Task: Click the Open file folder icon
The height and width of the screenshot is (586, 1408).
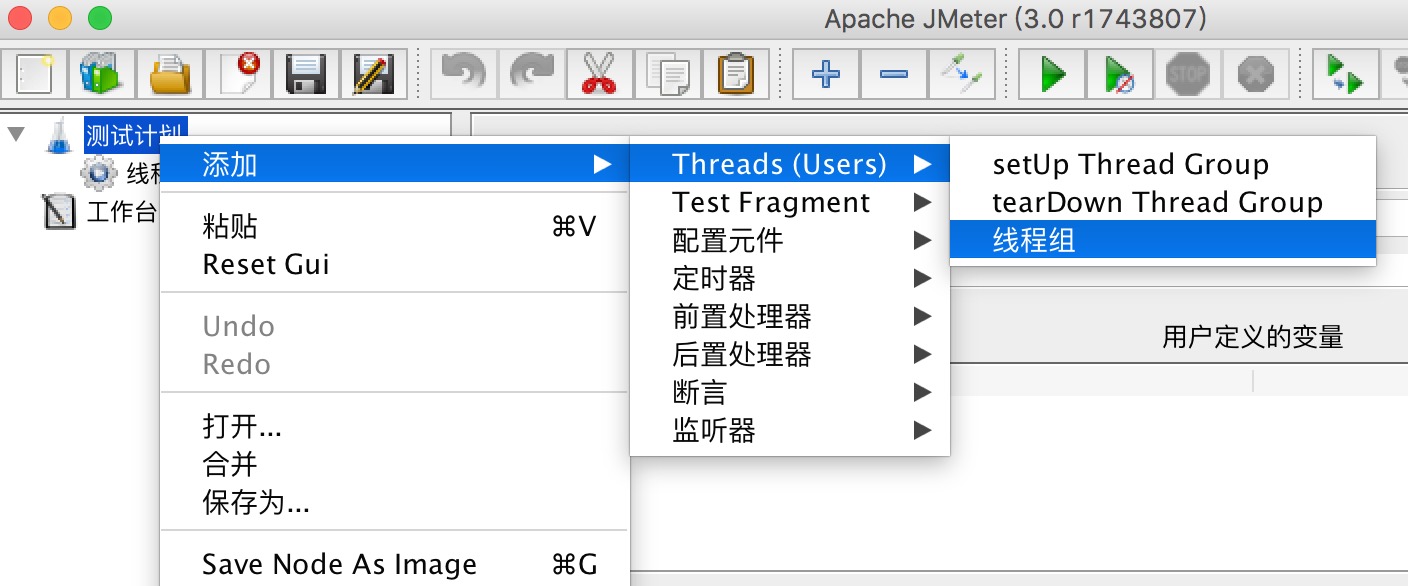Action: (x=169, y=74)
